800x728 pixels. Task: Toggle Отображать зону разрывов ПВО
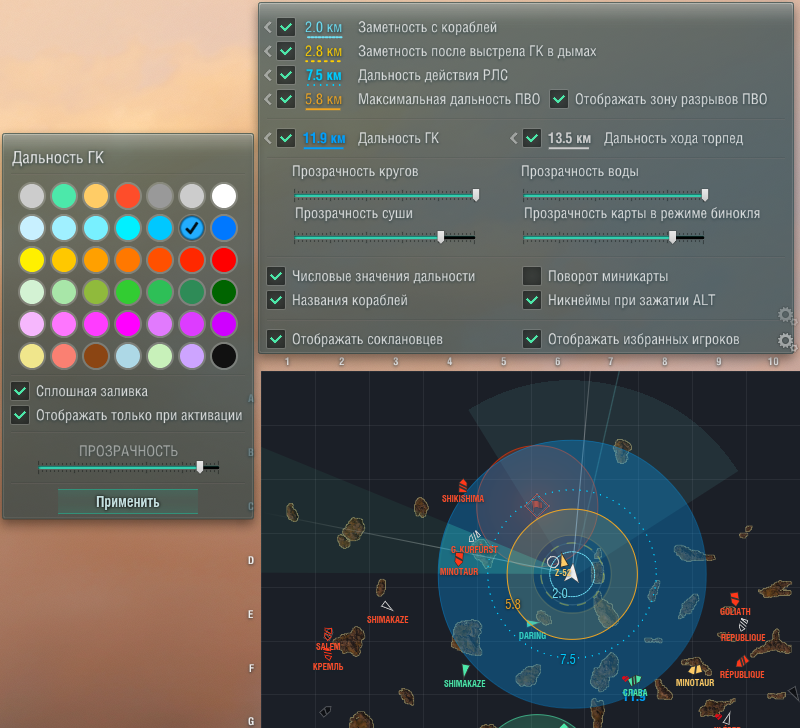pyautogui.click(x=559, y=99)
